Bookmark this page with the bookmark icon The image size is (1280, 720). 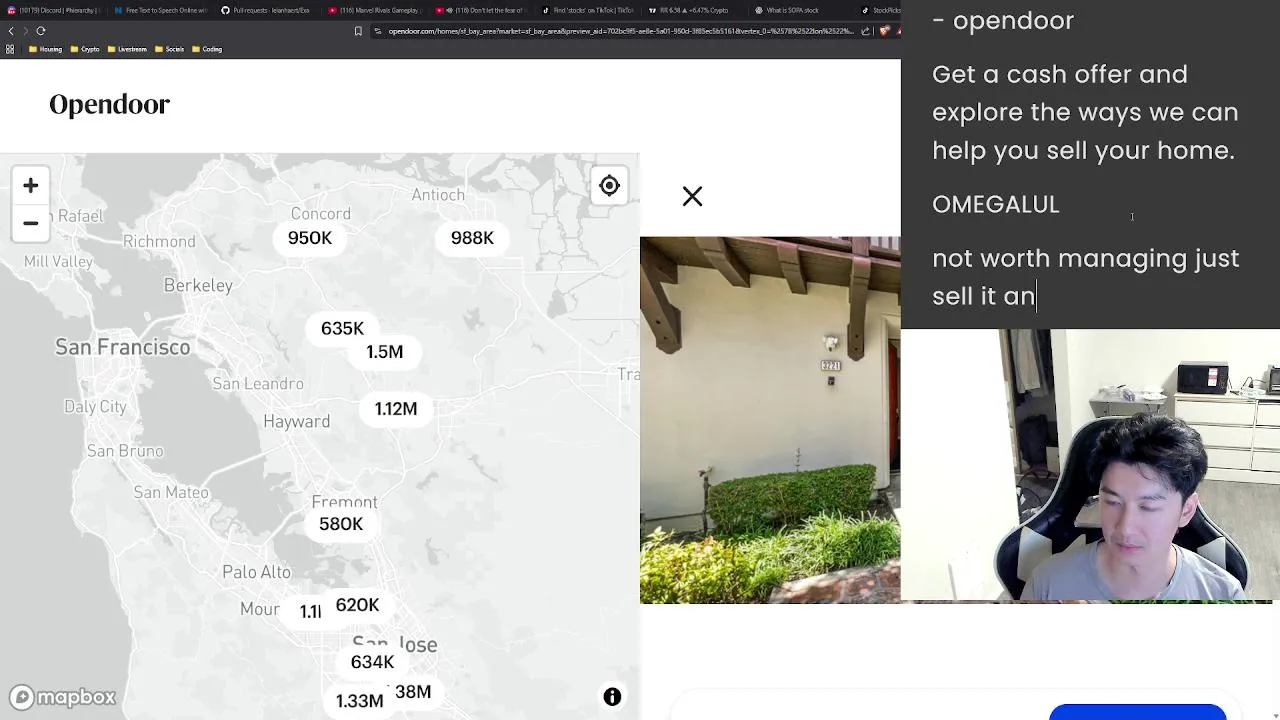tap(358, 31)
